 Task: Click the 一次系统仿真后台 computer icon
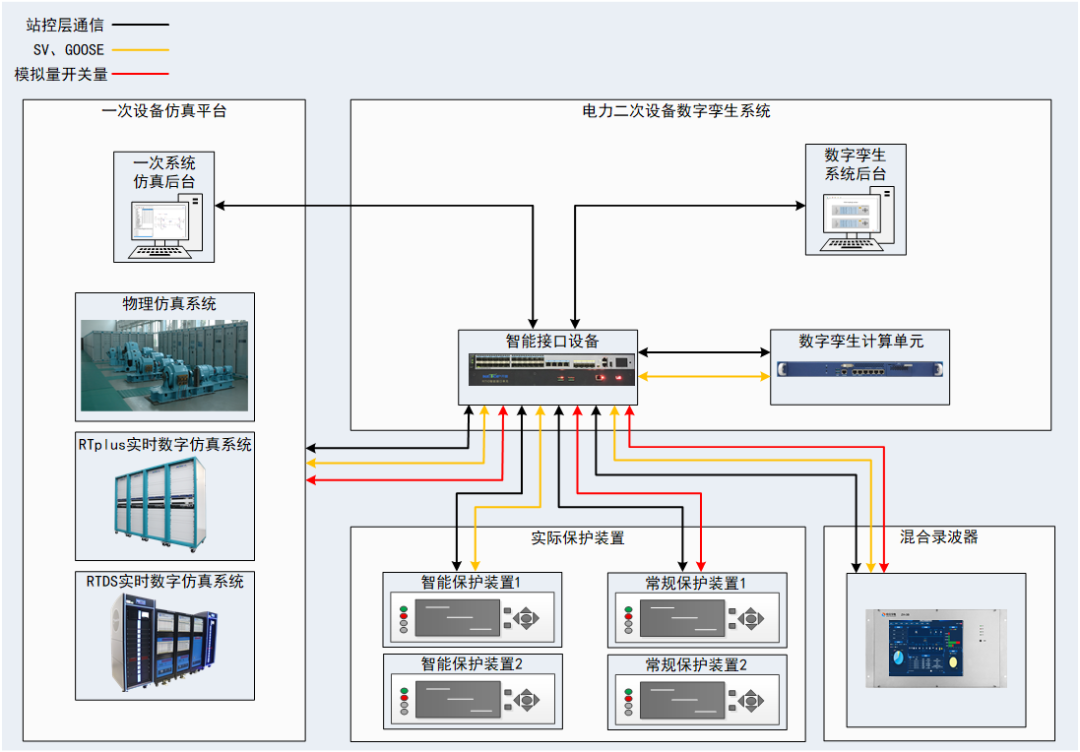coord(166,227)
